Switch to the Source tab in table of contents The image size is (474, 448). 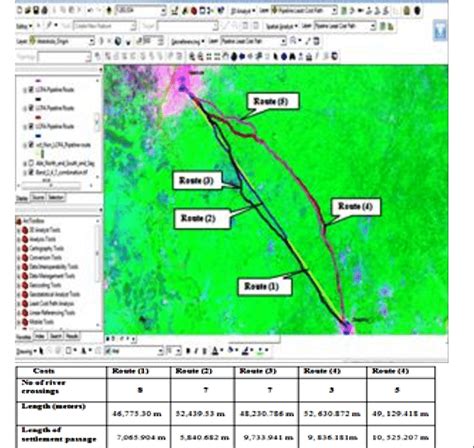38,198
